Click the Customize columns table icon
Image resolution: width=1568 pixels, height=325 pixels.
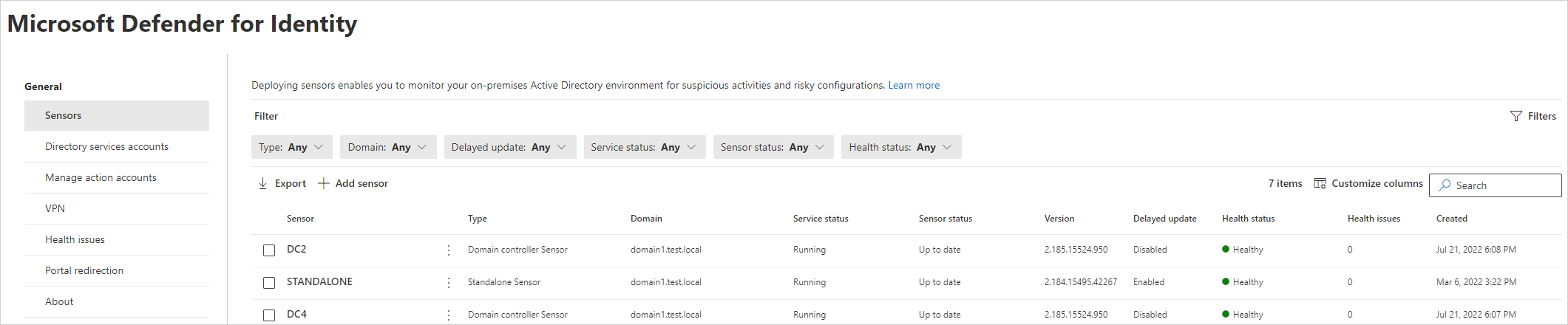click(x=1320, y=183)
